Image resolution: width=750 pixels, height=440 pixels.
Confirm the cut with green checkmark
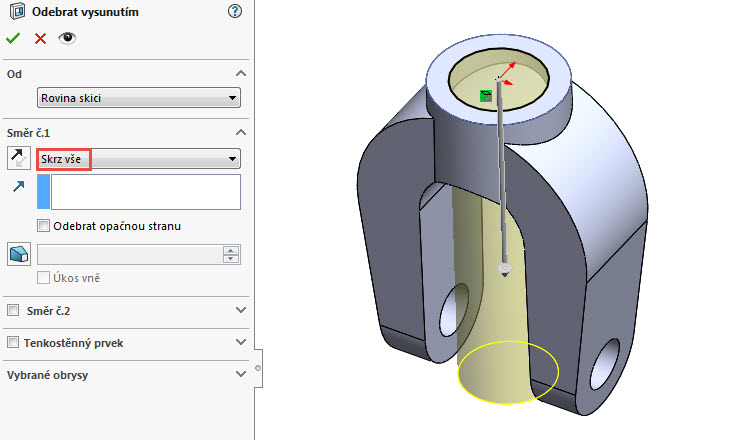click(13, 38)
